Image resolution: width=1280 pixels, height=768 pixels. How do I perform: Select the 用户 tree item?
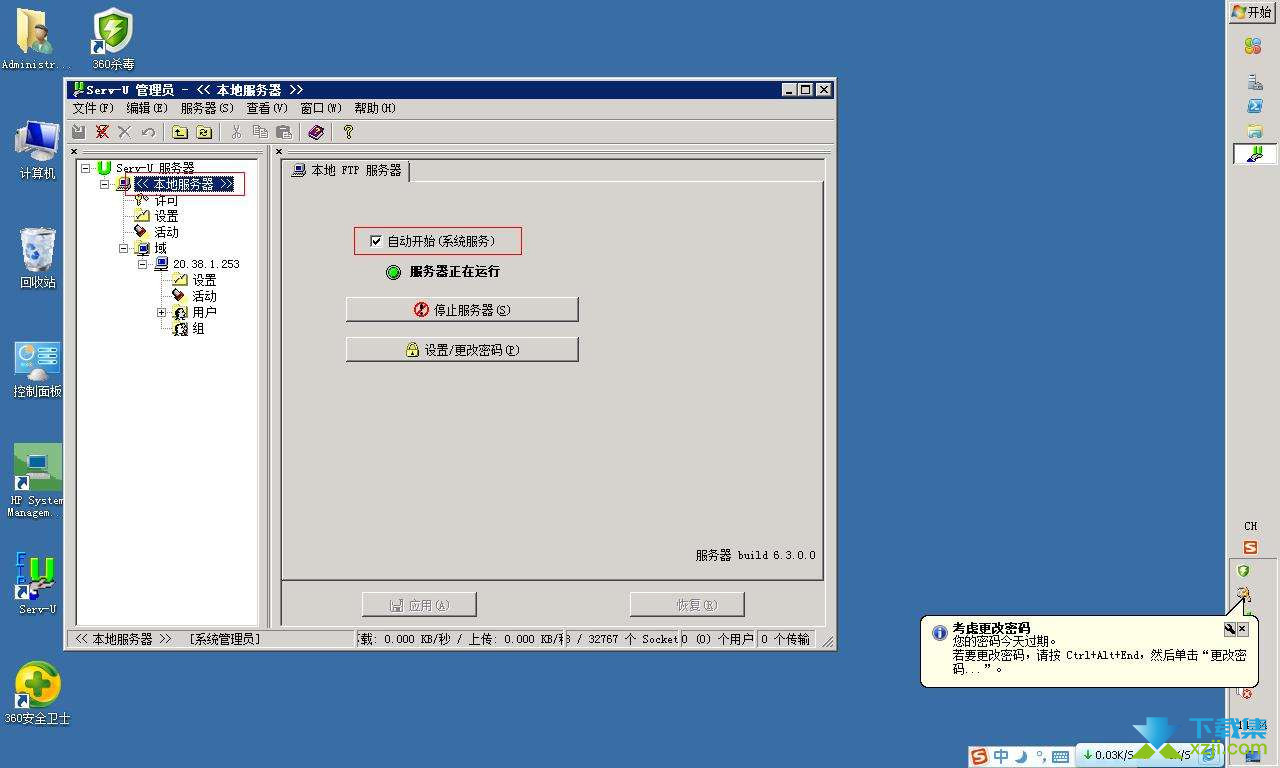(204, 312)
